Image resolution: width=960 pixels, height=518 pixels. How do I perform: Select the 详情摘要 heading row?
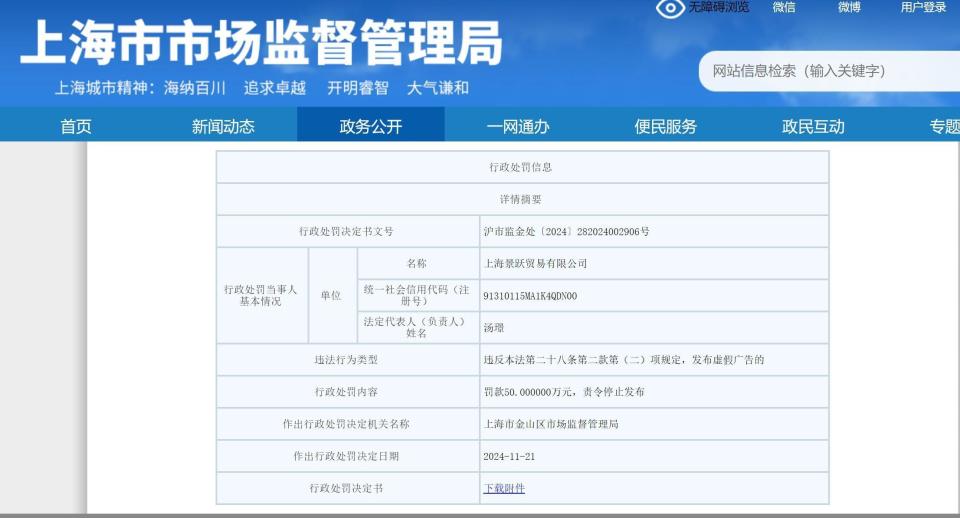[520, 199]
